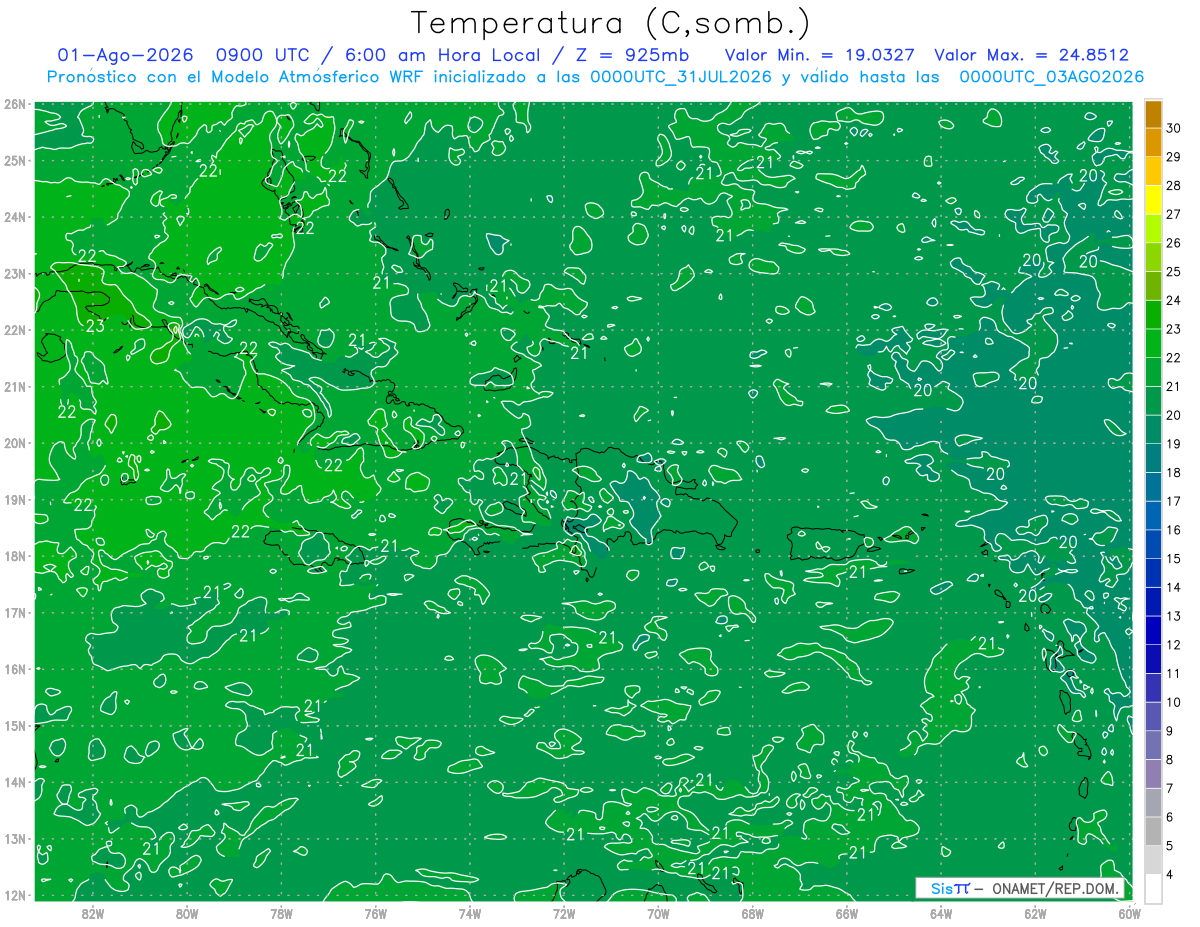Click the SisTT ONAMET/REP.DOM. logo box
This screenshot has width=1200, height=927.
1020,888
